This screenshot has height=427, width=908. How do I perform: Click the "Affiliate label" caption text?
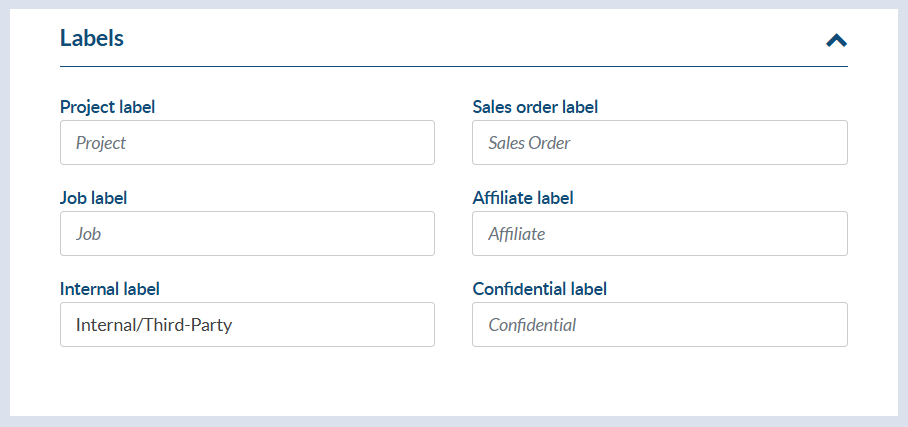[523, 198]
